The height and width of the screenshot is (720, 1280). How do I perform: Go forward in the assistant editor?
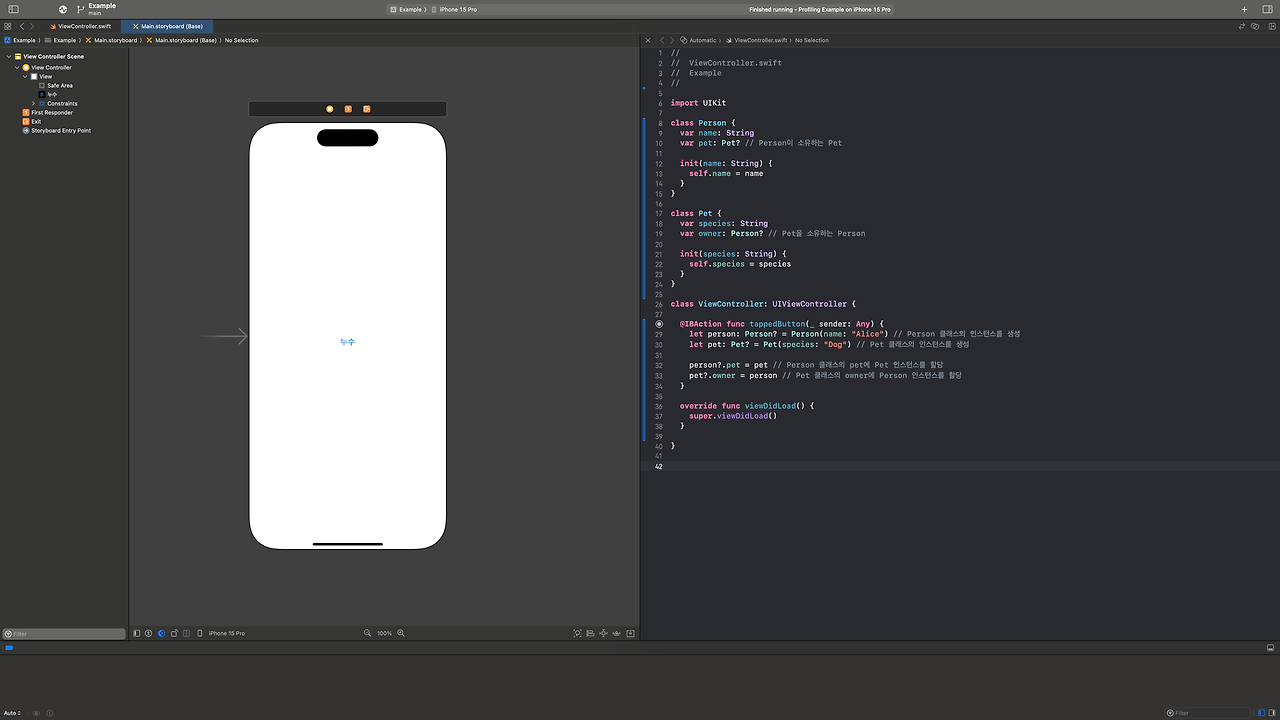pos(672,40)
